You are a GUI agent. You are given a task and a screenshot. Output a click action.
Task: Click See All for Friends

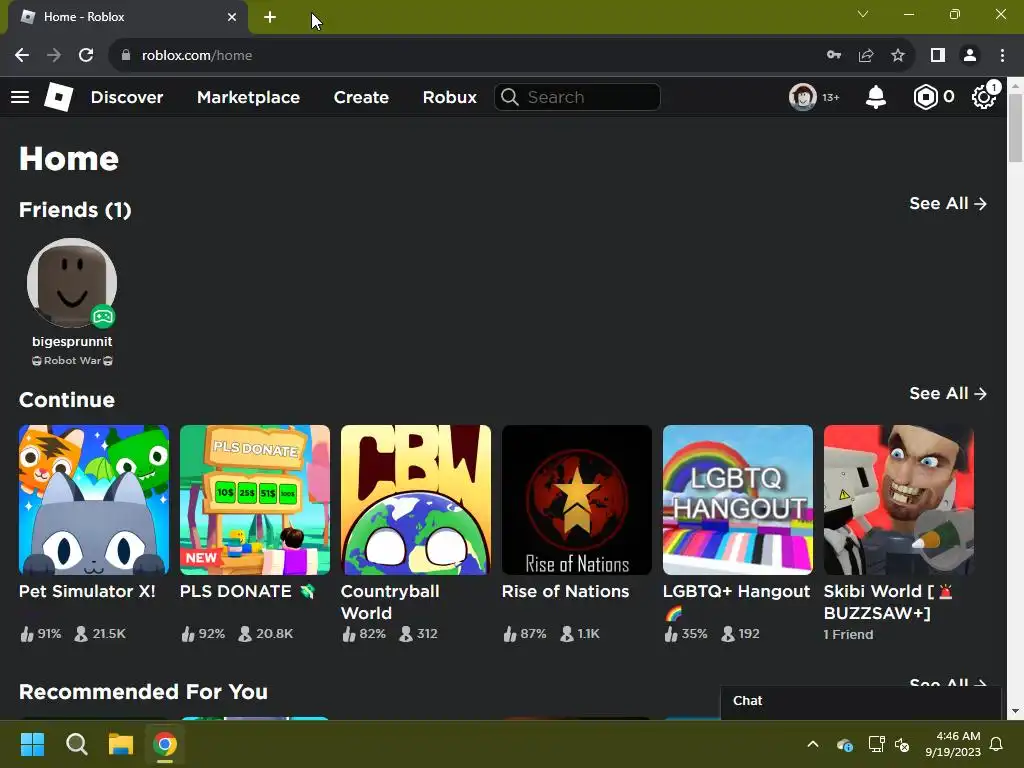pos(948,204)
